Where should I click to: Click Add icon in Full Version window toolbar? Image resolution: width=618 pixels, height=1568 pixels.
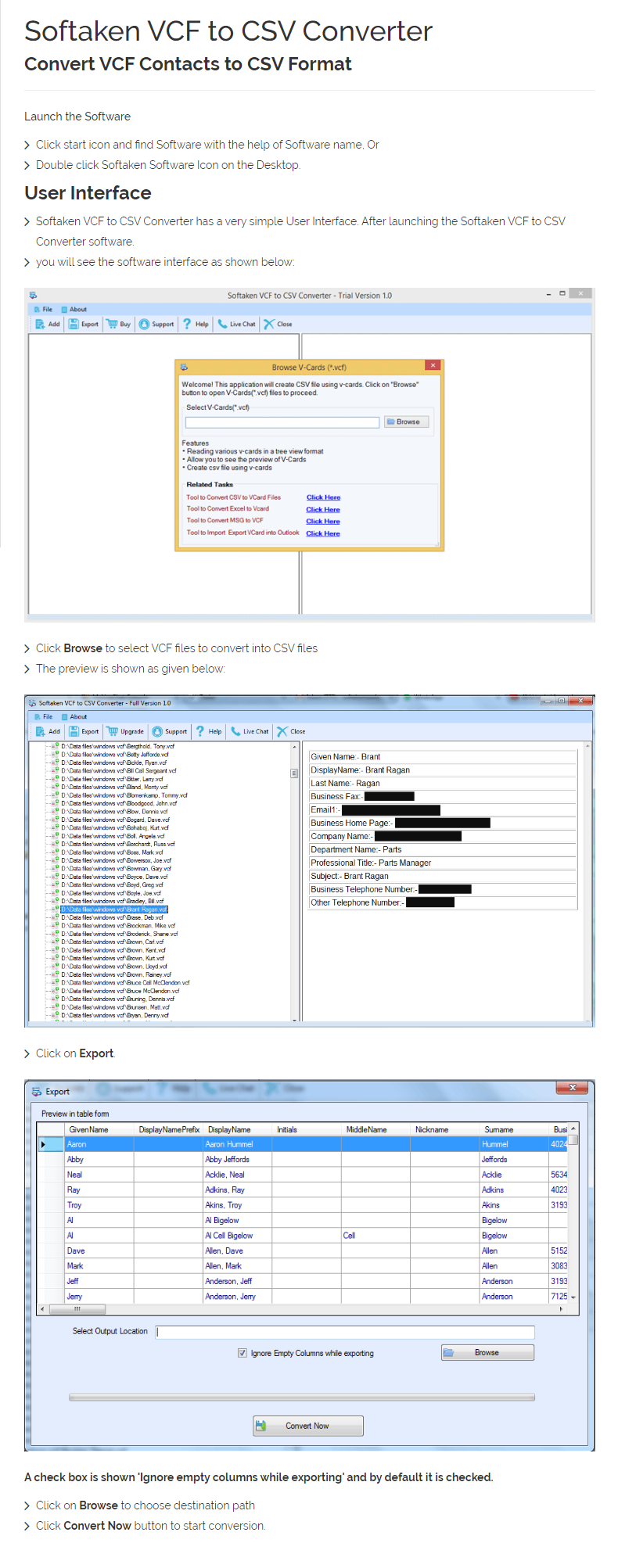(x=40, y=731)
